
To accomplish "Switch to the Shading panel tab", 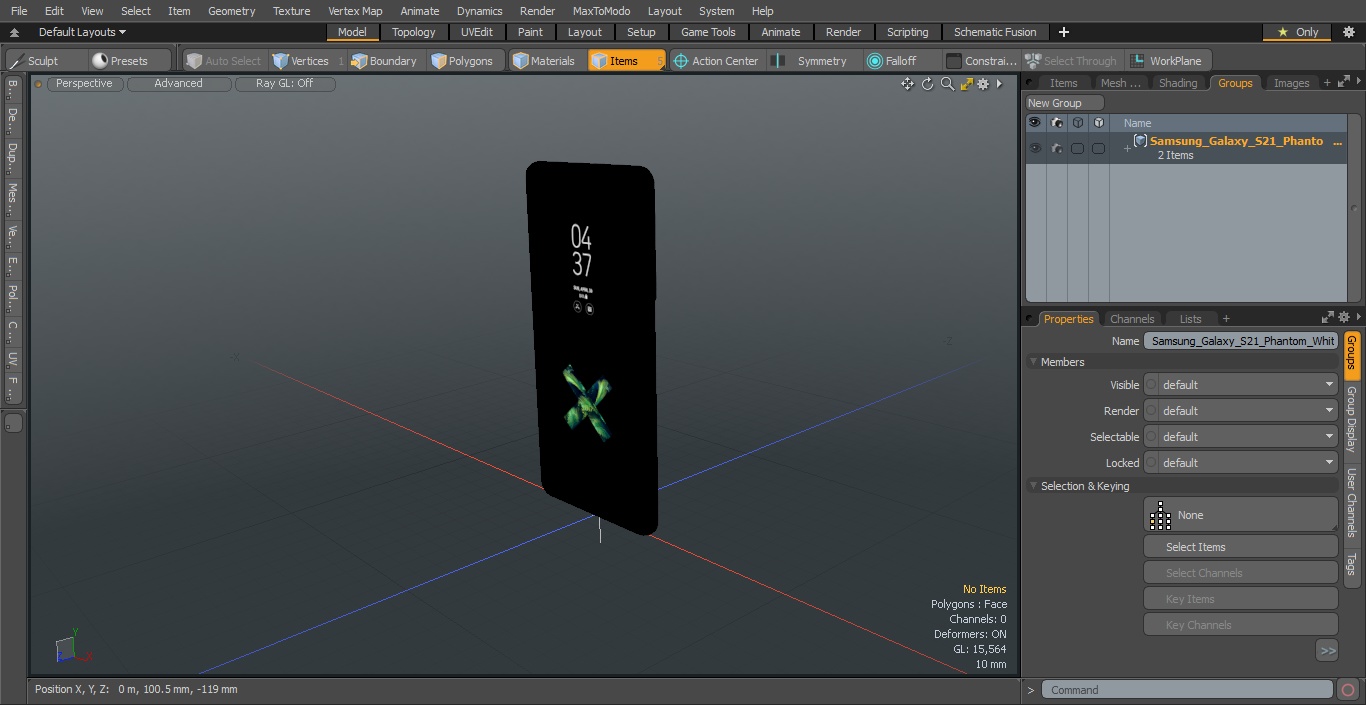I will click(1178, 83).
